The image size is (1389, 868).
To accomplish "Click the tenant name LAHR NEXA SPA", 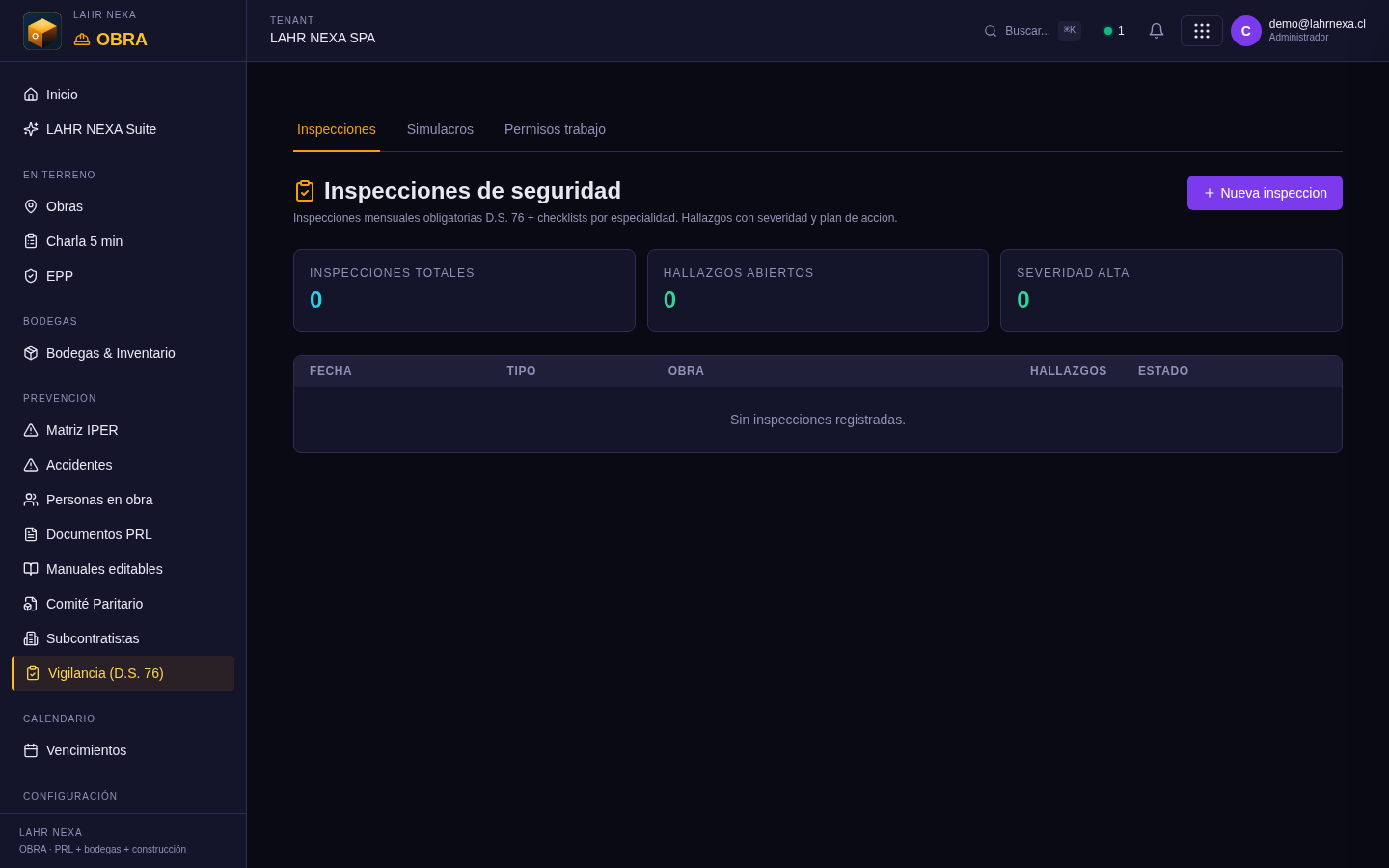I will [323, 38].
